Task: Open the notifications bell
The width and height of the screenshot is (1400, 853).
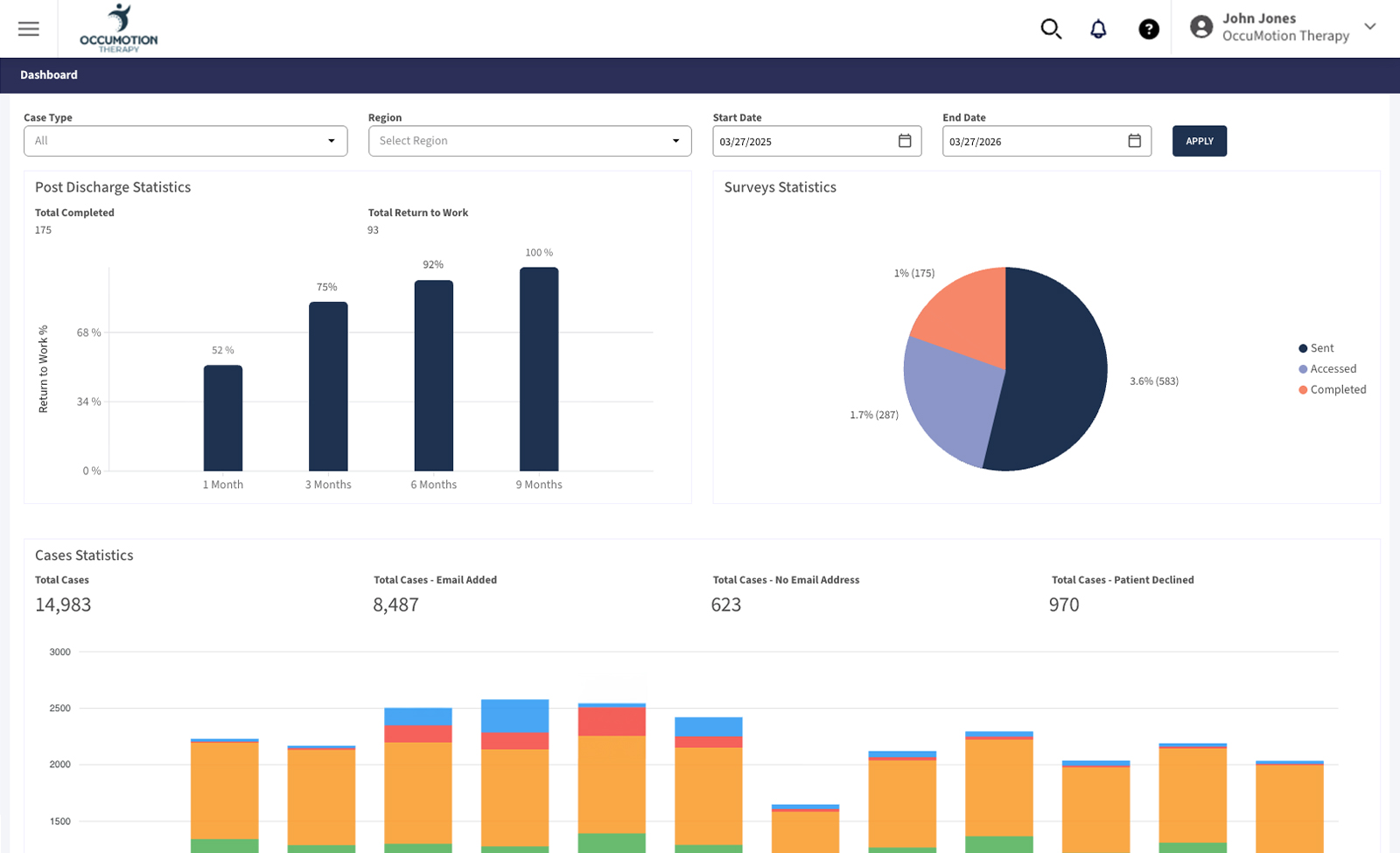Action: [x=1098, y=28]
